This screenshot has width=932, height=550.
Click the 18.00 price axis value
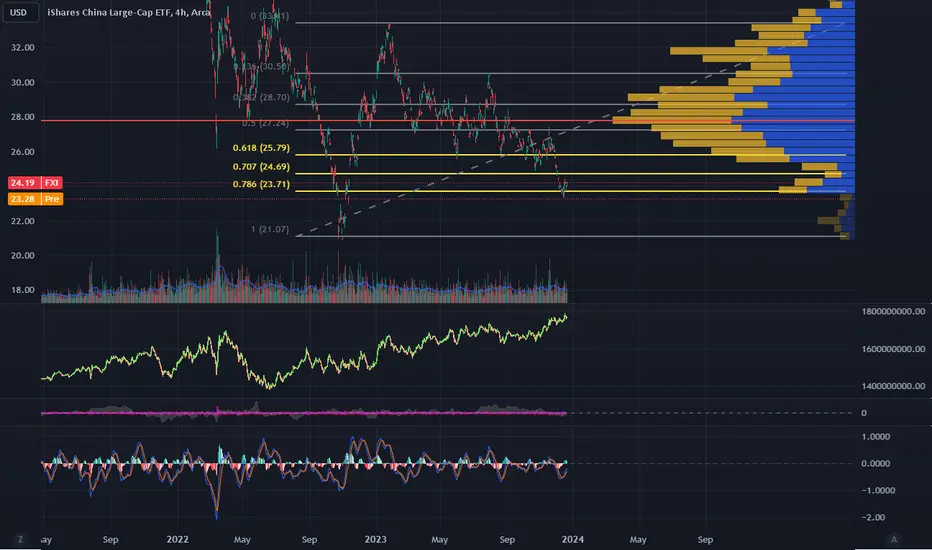point(23,290)
